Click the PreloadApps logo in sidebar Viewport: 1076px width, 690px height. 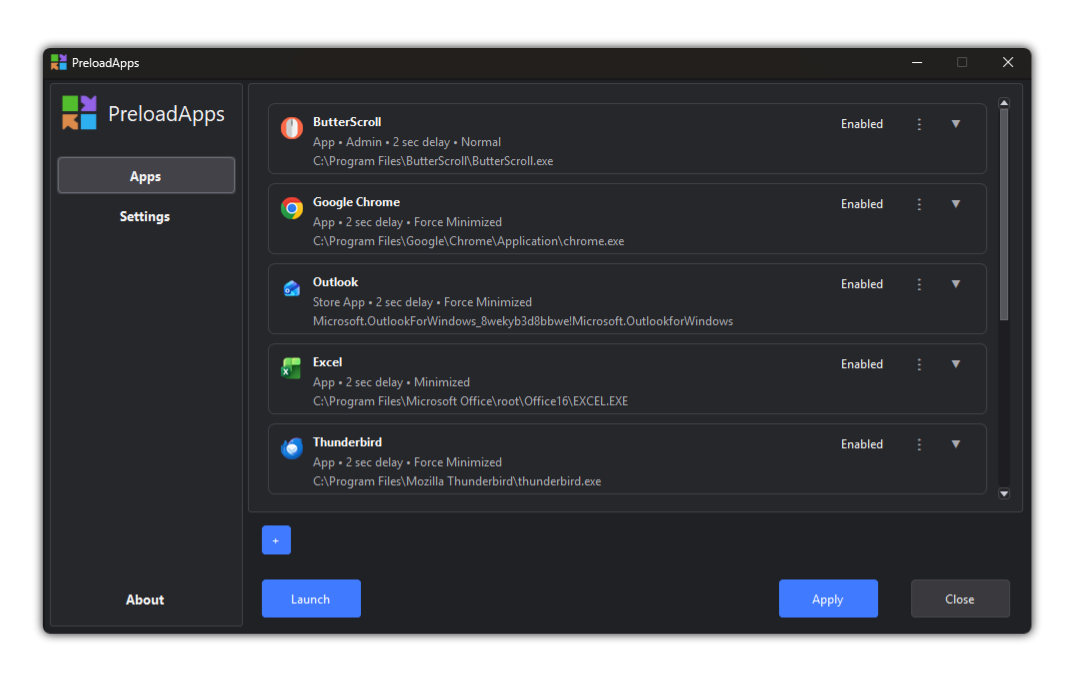(80, 113)
